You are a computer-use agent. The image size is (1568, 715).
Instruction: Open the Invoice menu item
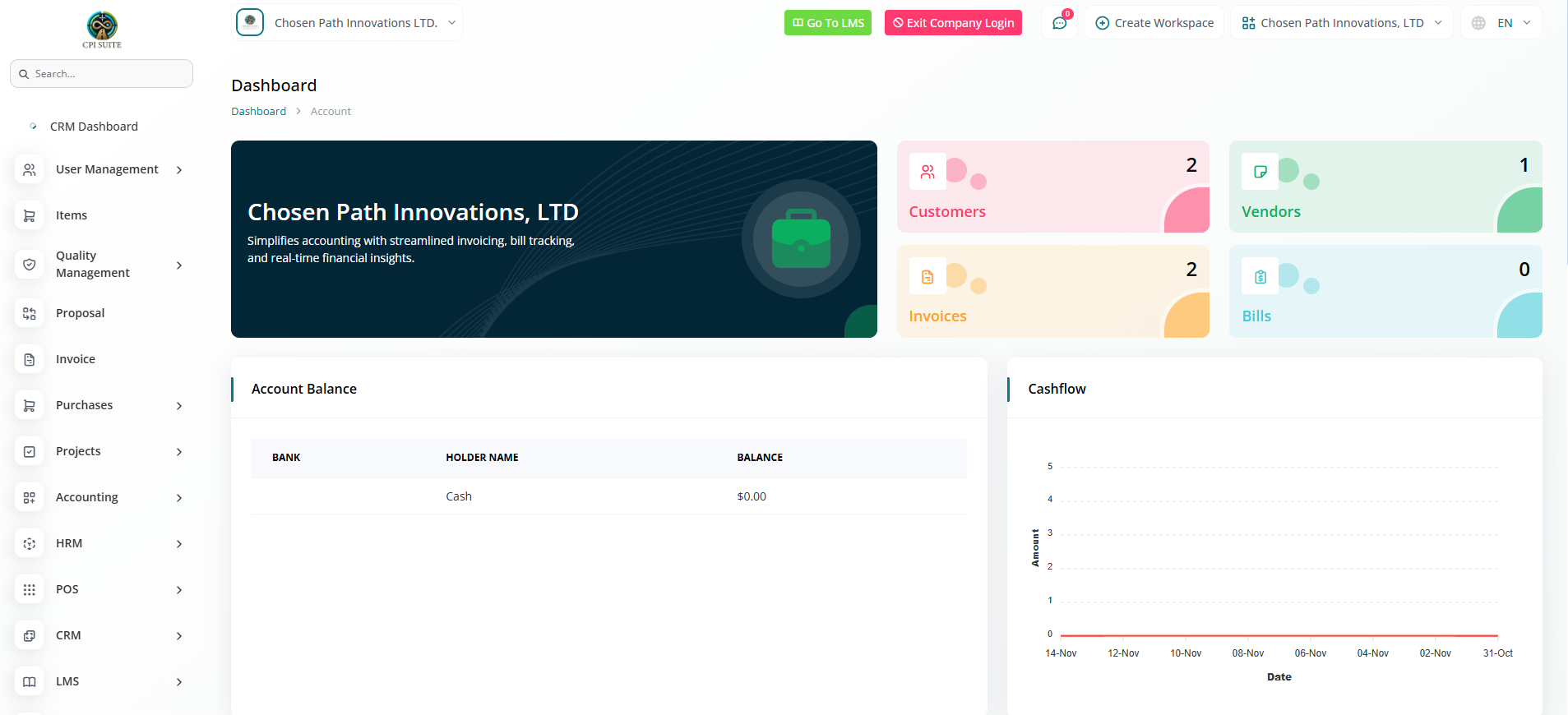click(76, 359)
